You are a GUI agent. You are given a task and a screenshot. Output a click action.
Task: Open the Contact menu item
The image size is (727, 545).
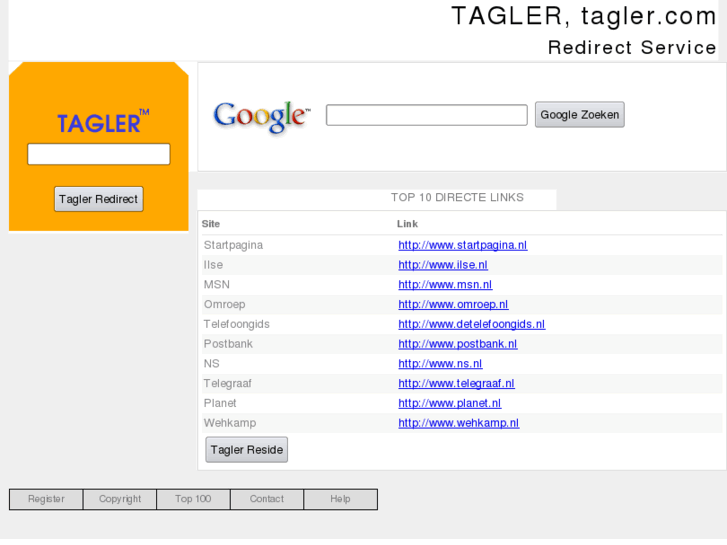coord(267,499)
